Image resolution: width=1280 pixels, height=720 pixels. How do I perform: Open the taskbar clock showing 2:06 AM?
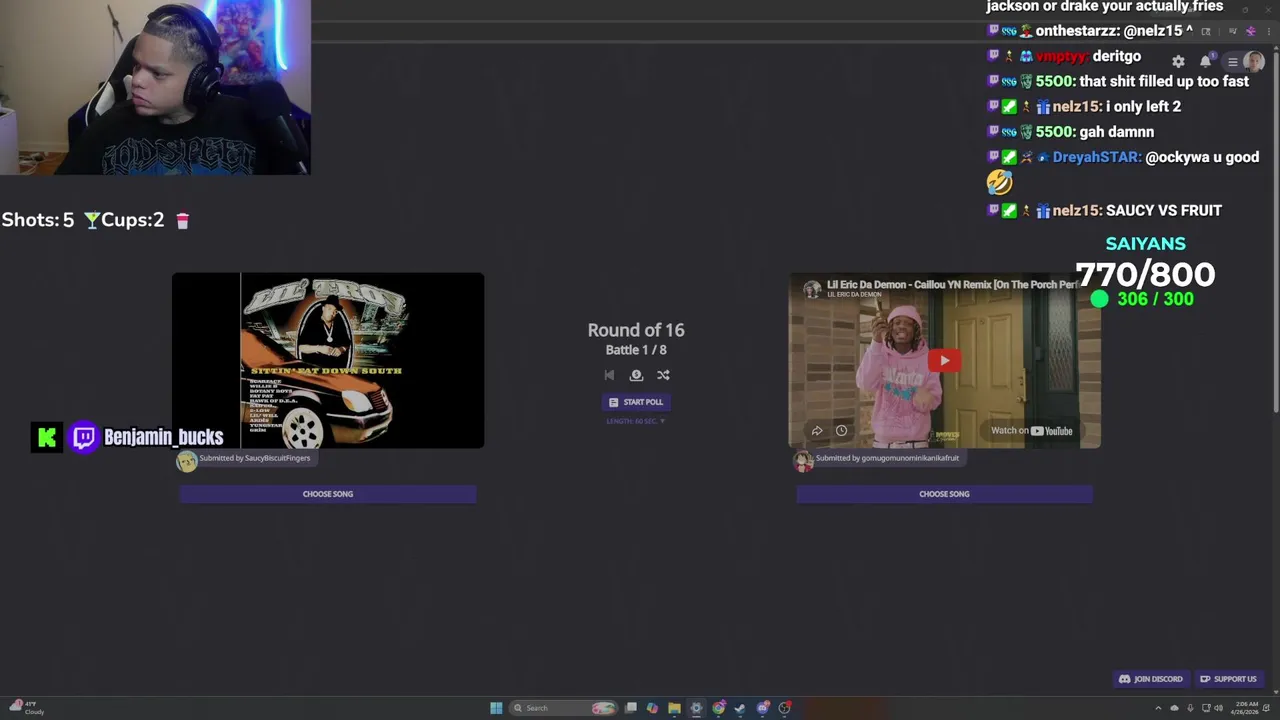point(1246,708)
